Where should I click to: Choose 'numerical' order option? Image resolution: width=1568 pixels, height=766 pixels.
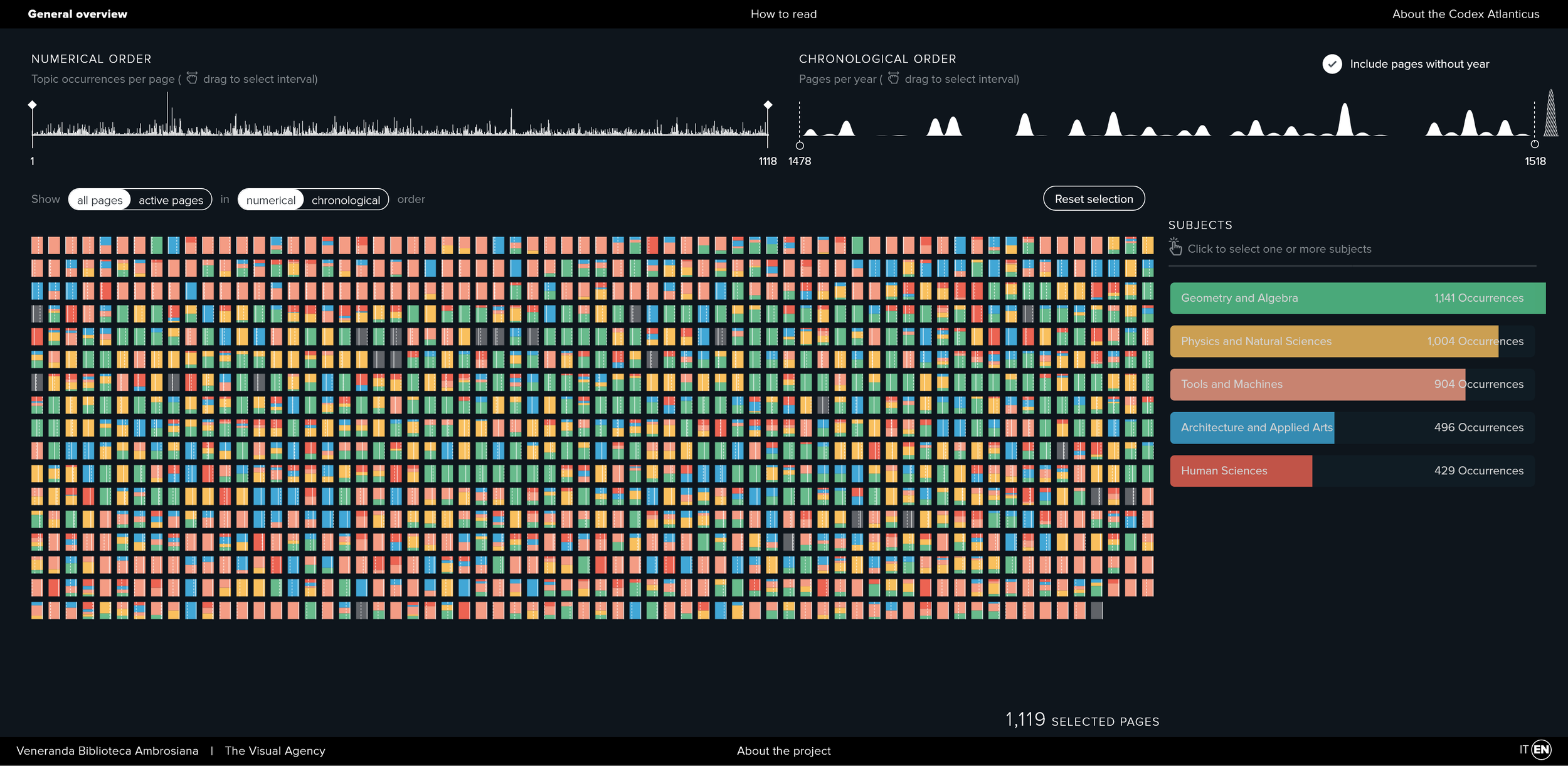pos(271,199)
